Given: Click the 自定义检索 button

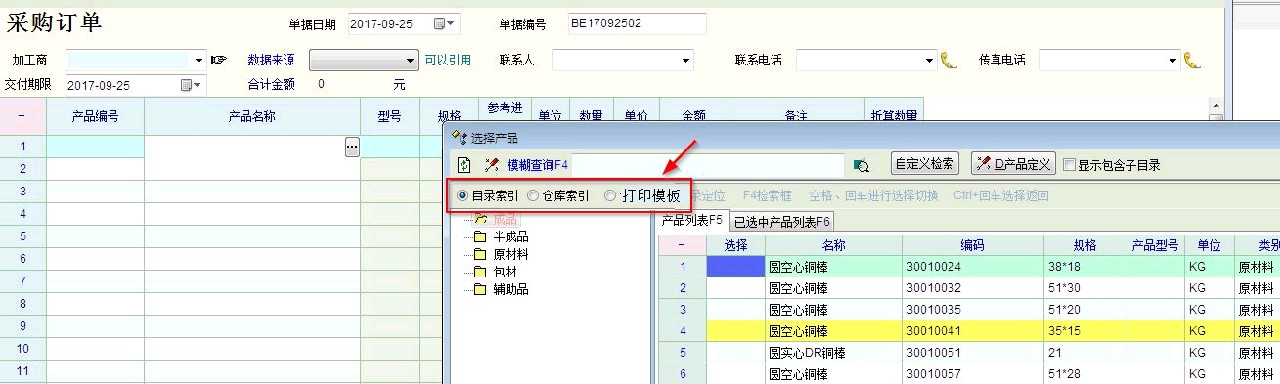Looking at the screenshot, I should pyautogui.click(x=925, y=164).
